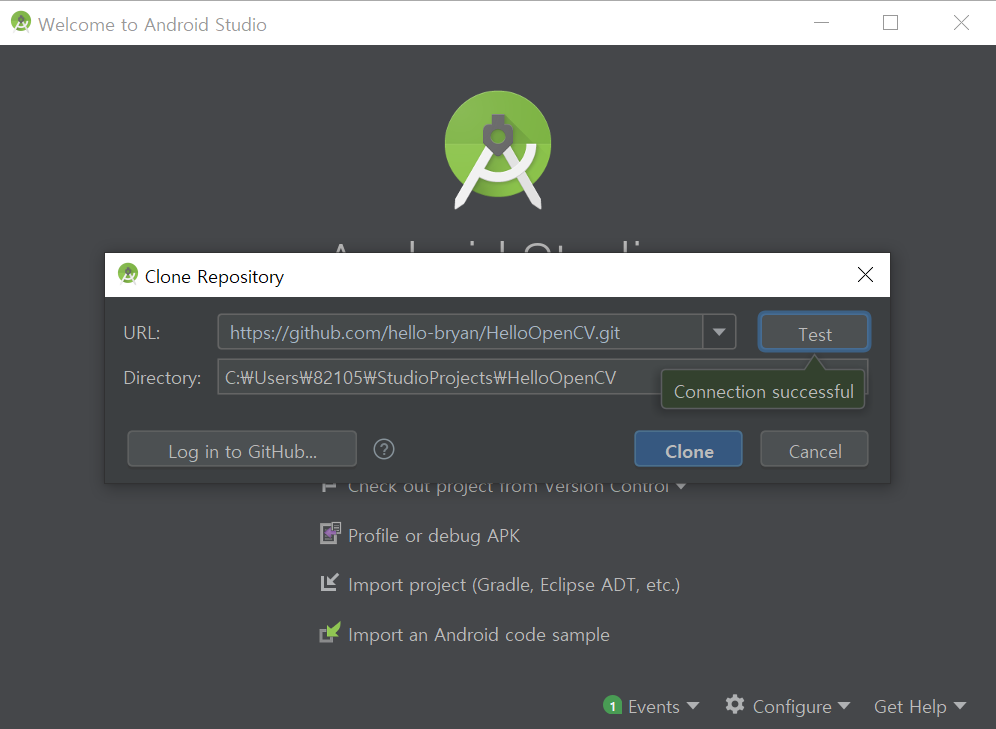Cancel the Clone Repository dialog
The height and width of the screenshot is (729, 996).
[x=814, y=449]
